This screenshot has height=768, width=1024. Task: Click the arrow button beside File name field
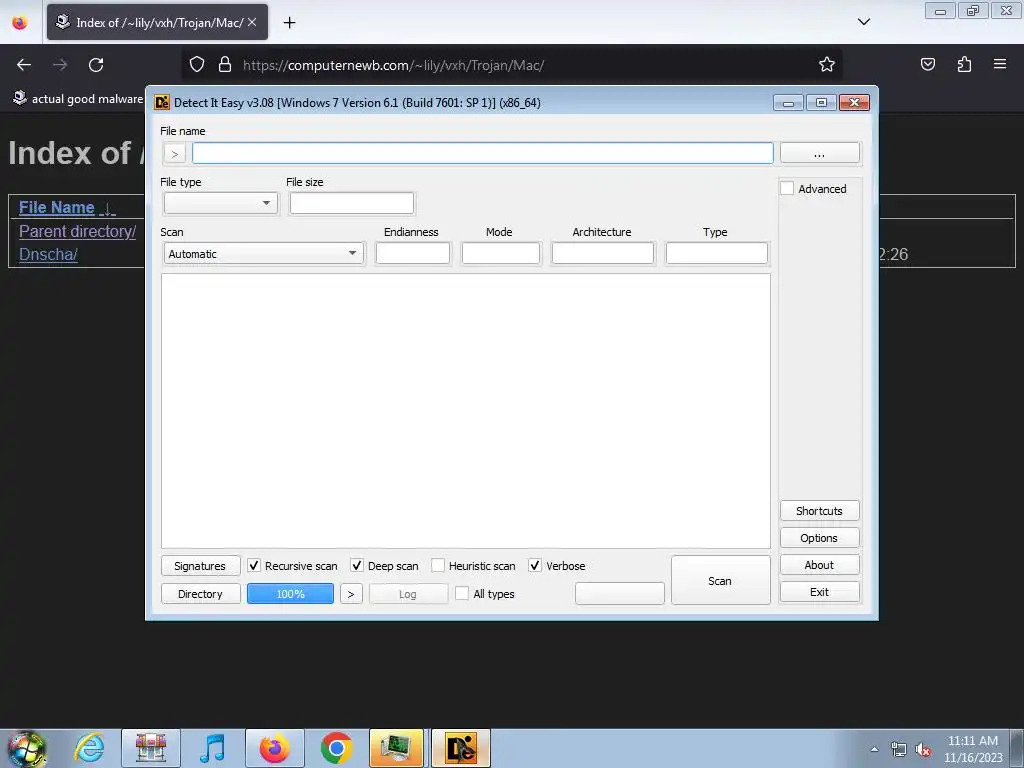click(174, 153)
